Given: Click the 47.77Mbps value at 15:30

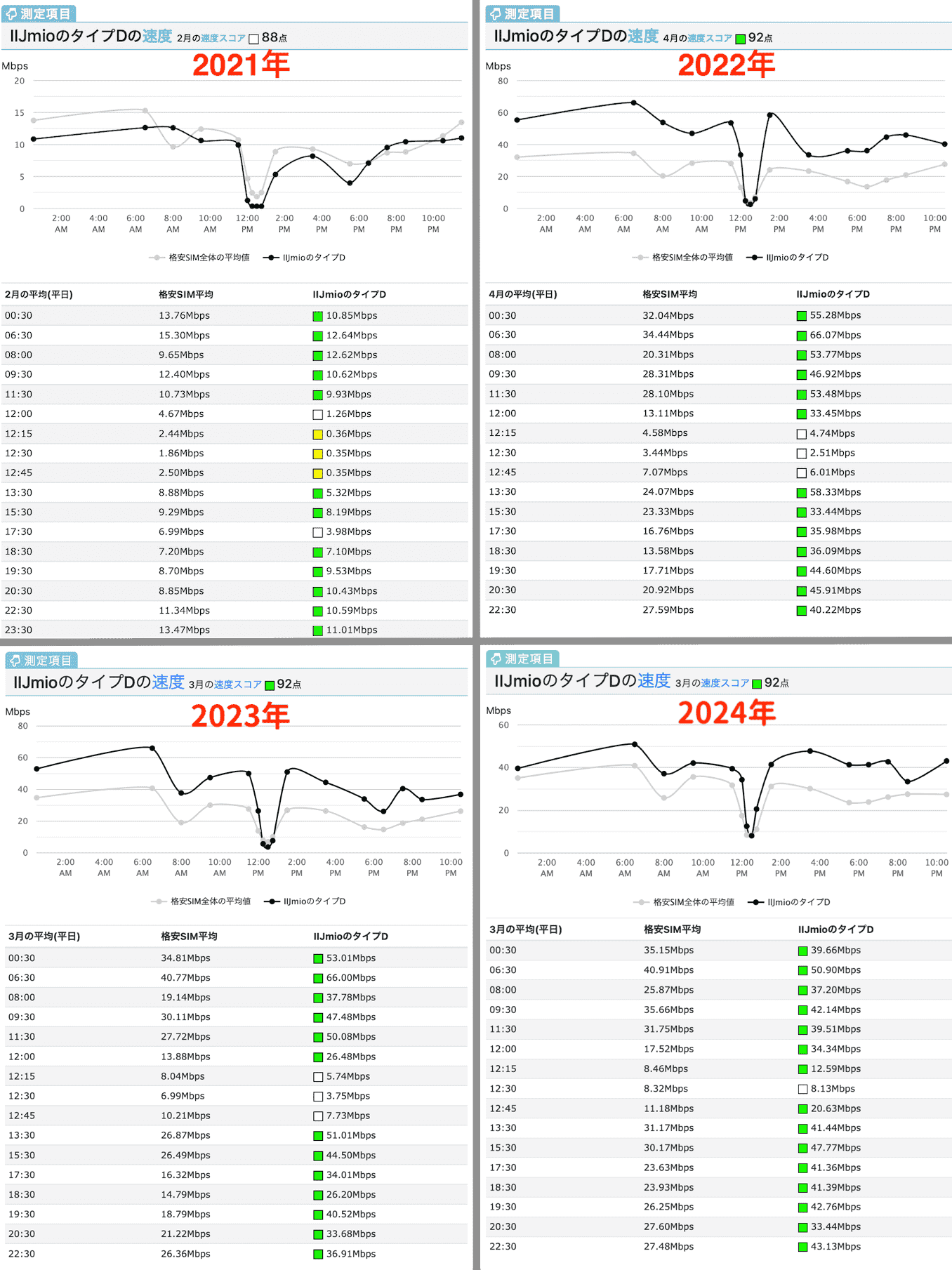Looking at the screenshot, I should click(836, 1148).
